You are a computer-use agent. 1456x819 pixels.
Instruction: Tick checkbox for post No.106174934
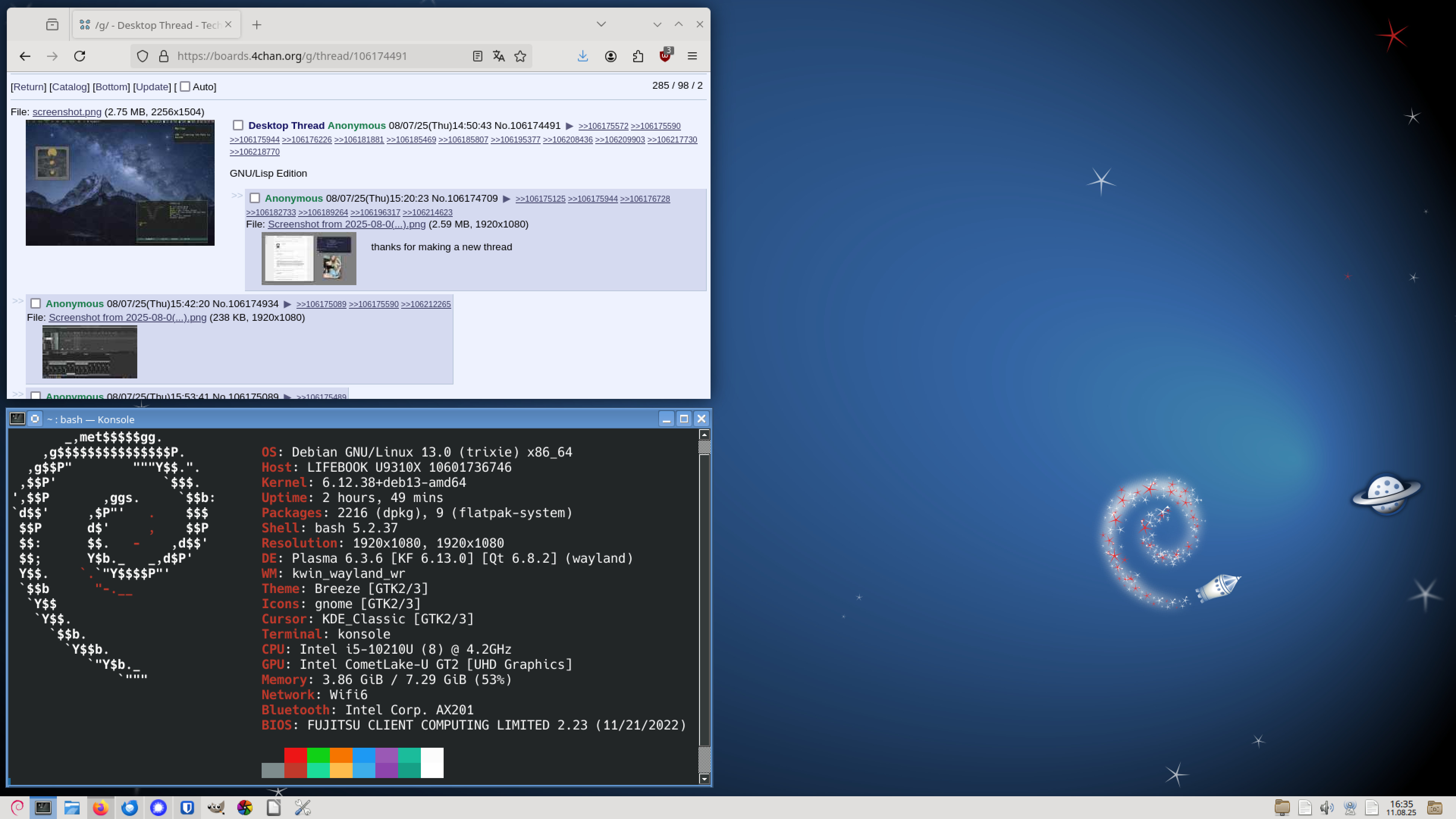(x=36, y=303)
